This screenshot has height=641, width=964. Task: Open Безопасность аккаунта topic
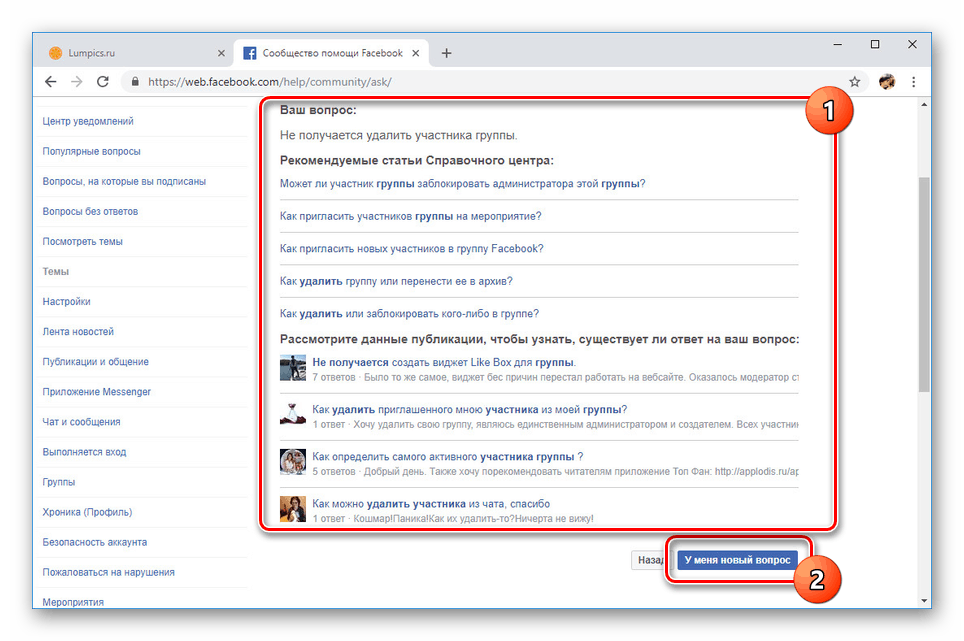(x=95, y=543)
